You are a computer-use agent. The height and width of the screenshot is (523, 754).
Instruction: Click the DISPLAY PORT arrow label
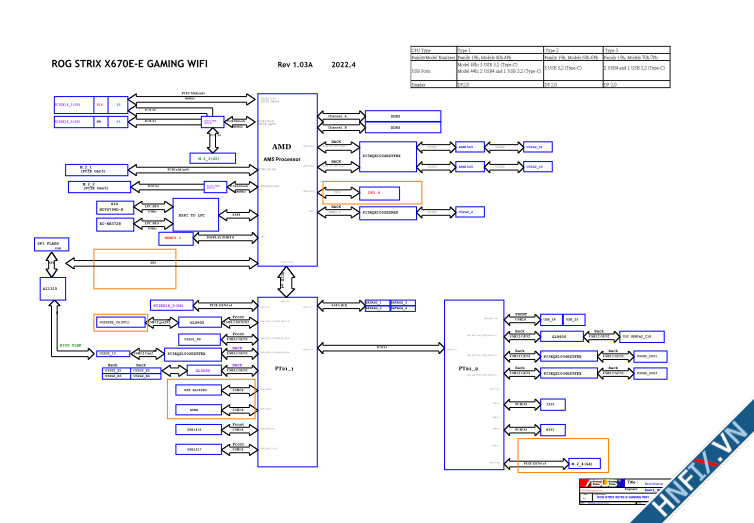point(220,237)
